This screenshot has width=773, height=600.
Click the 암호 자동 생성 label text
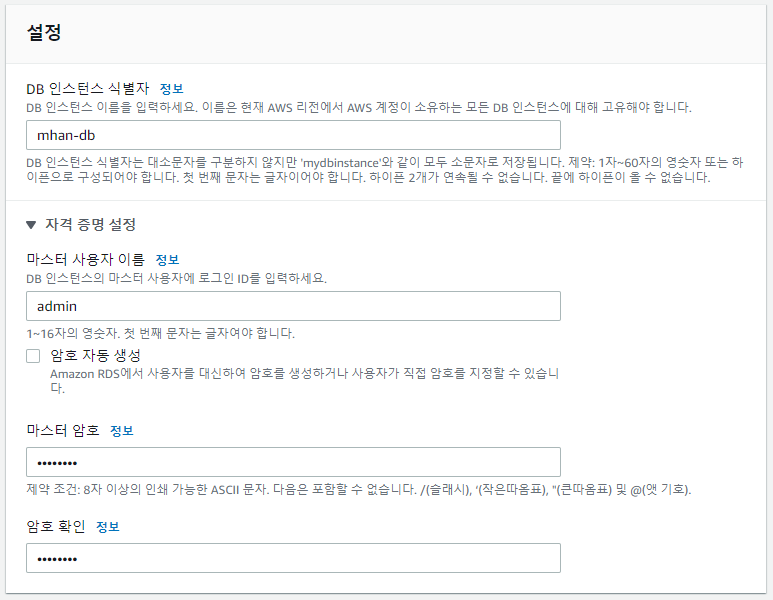click(96, 355)
